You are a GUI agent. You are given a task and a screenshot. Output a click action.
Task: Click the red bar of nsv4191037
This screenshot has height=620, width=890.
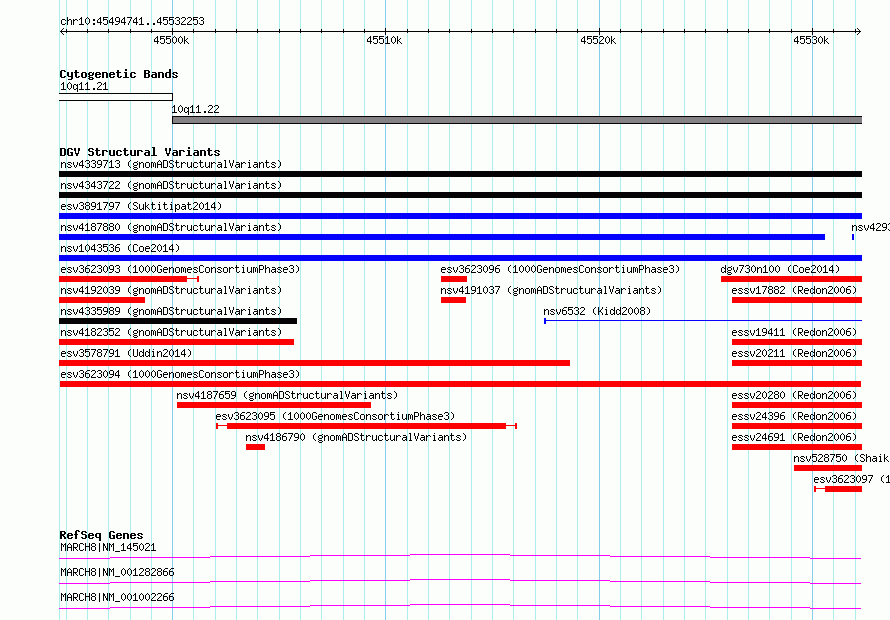(x=453, y=300)
